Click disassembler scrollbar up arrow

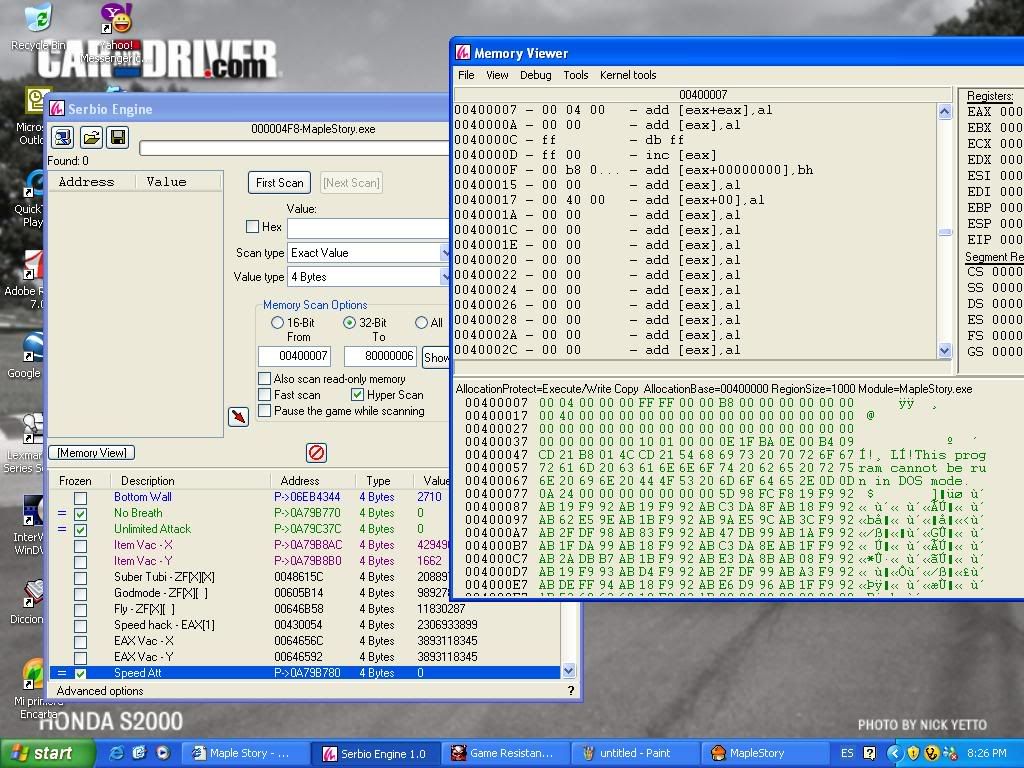point(945,112)
